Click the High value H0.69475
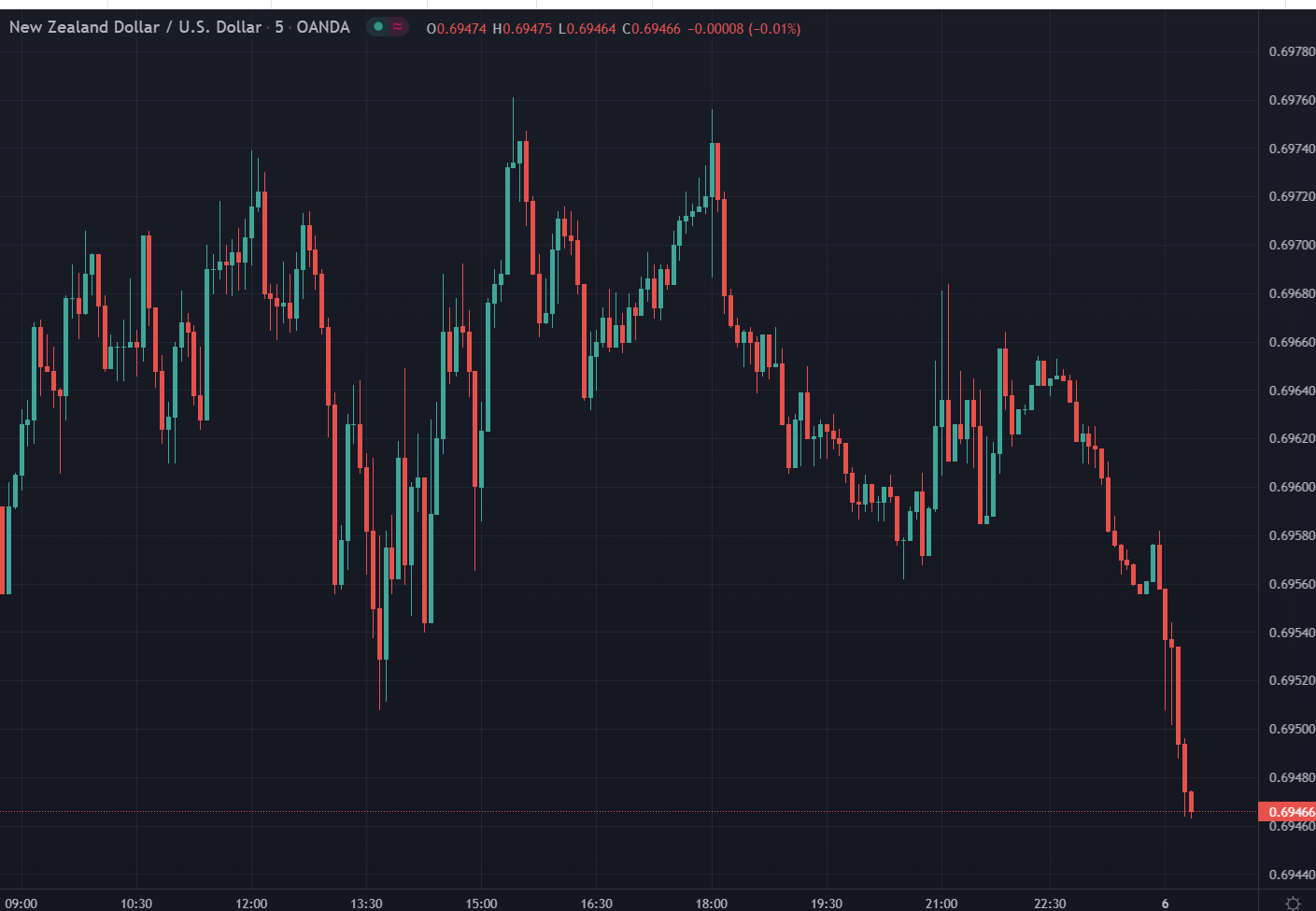This screenshot has width=1316, height=911. 522,29
